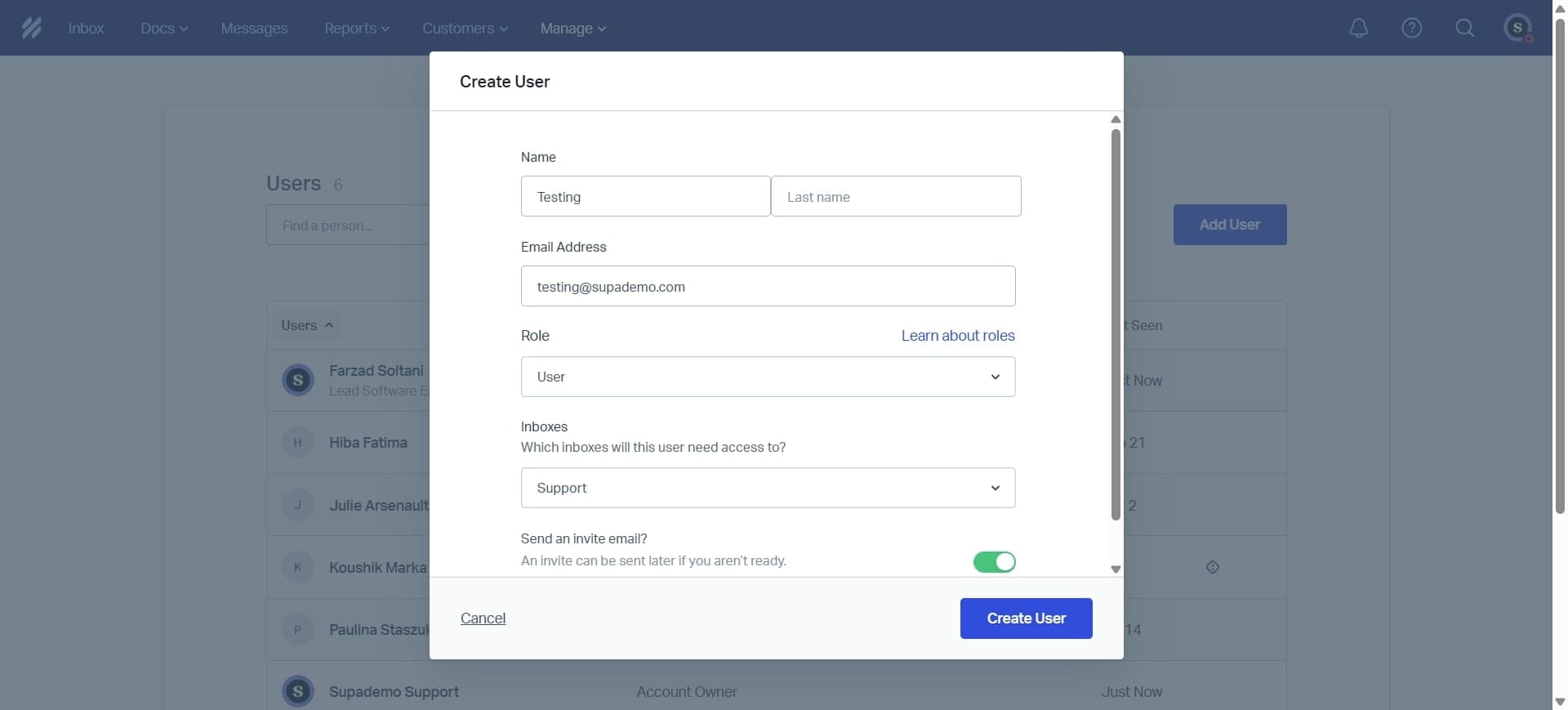Image resolution: width=1568 pixels, height=710 pixels.
Task: Open the Manage menu
Action: (572, 29)
